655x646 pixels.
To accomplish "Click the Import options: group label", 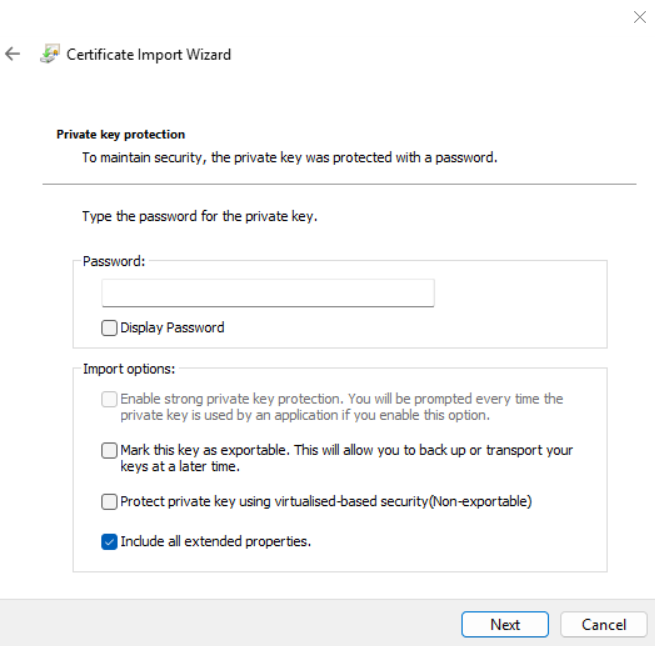I will tap(129, 368).
